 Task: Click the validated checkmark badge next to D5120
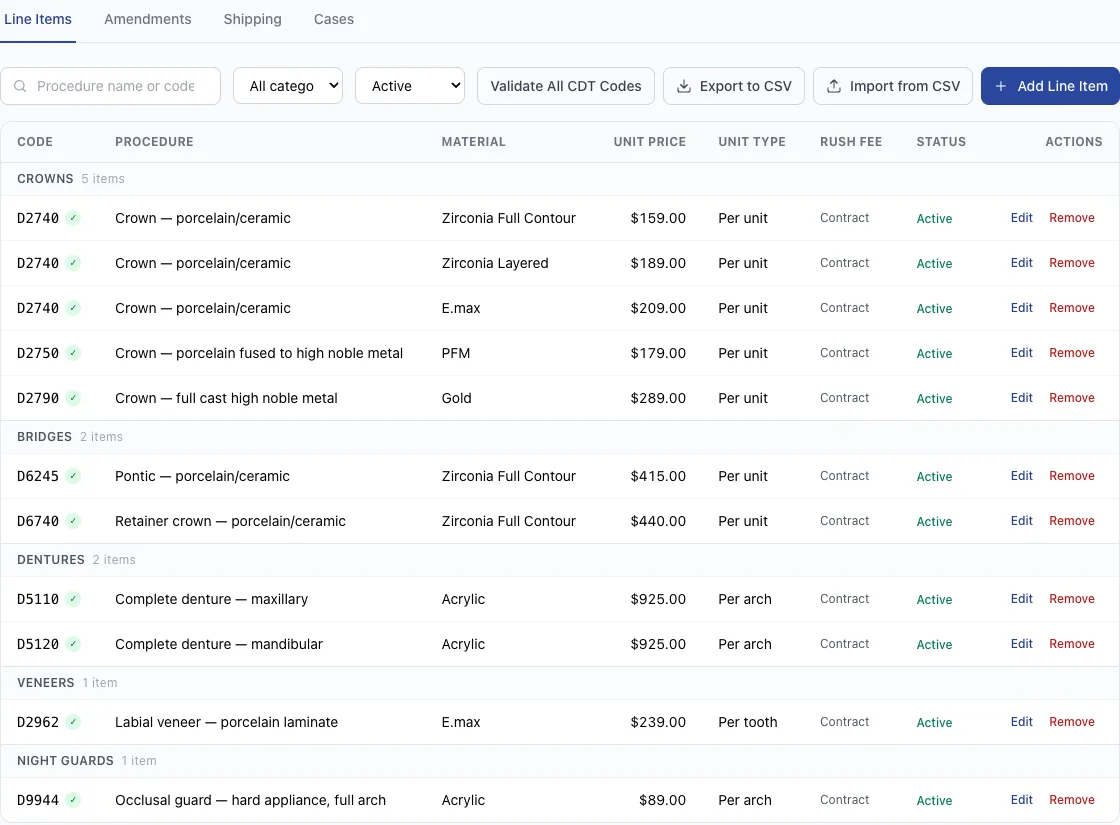coord(73,644)
